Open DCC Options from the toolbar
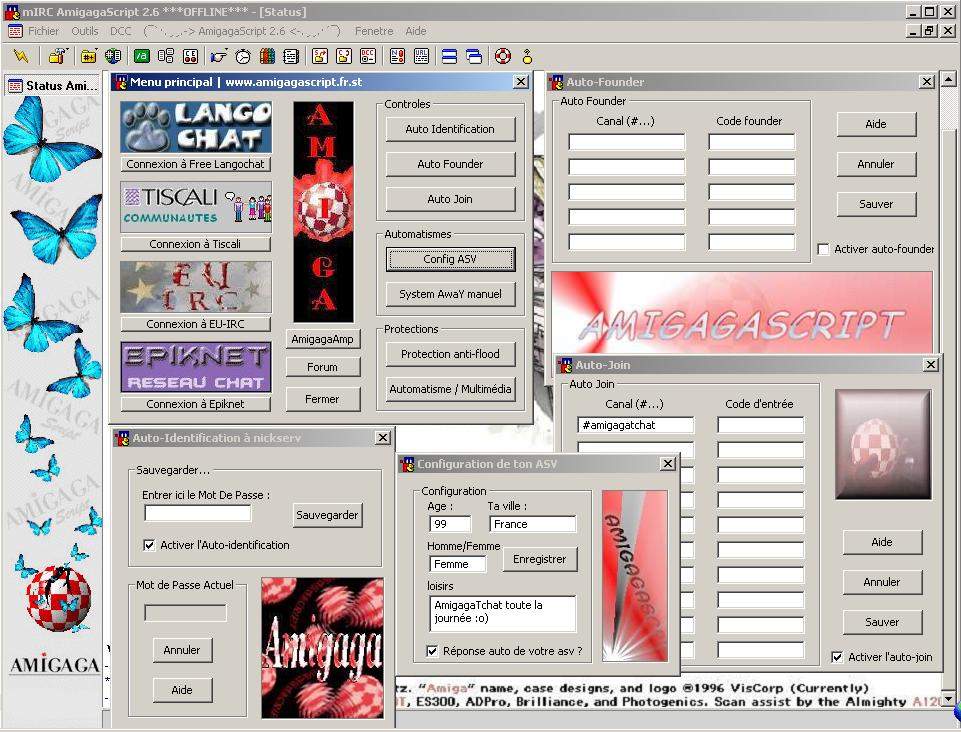This screenshot has width=961, height=732. tap(368, 57)
